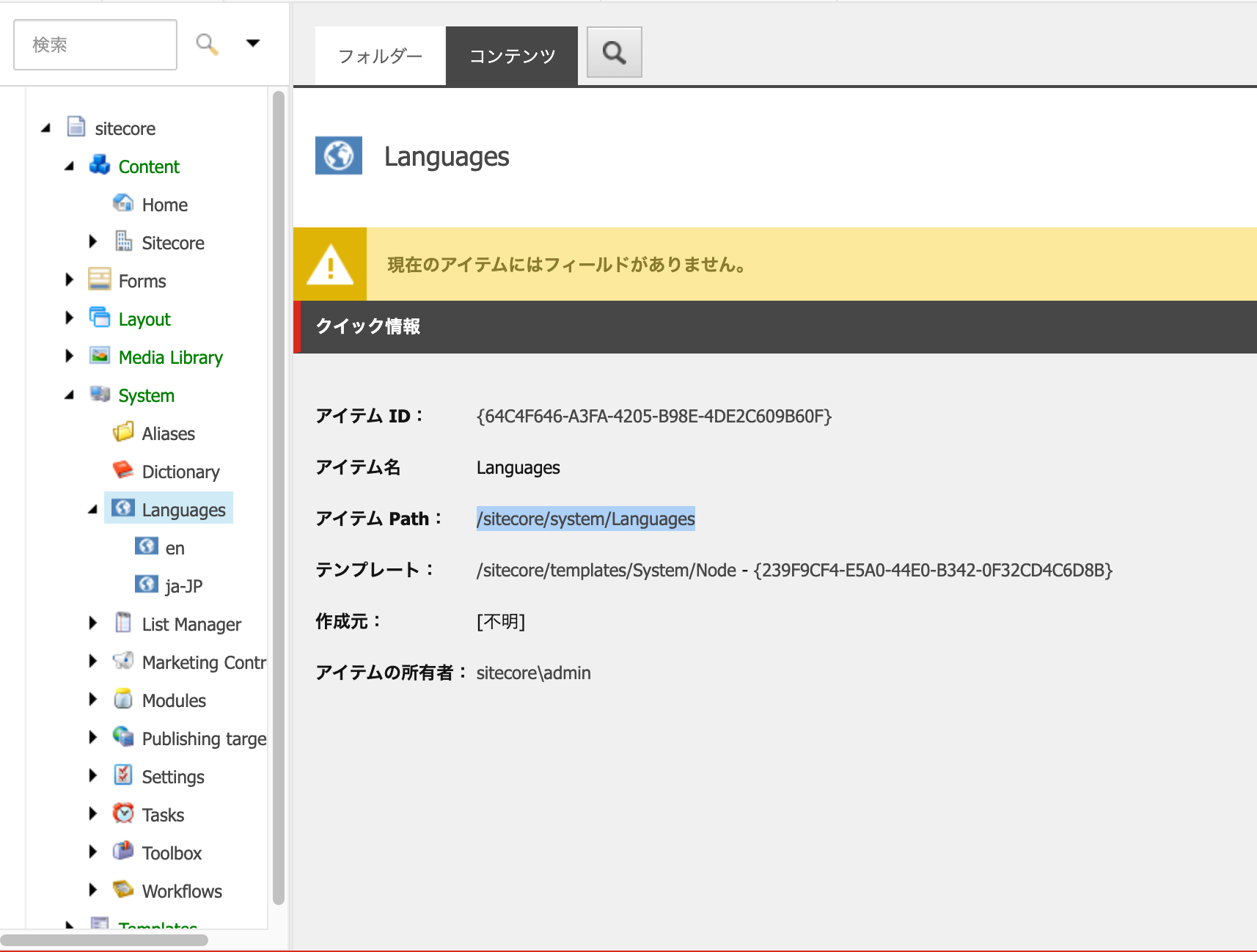1257x952 pixels.
Task: Click the Sitecore building icon in tree
Action: (x=123, y=241)
